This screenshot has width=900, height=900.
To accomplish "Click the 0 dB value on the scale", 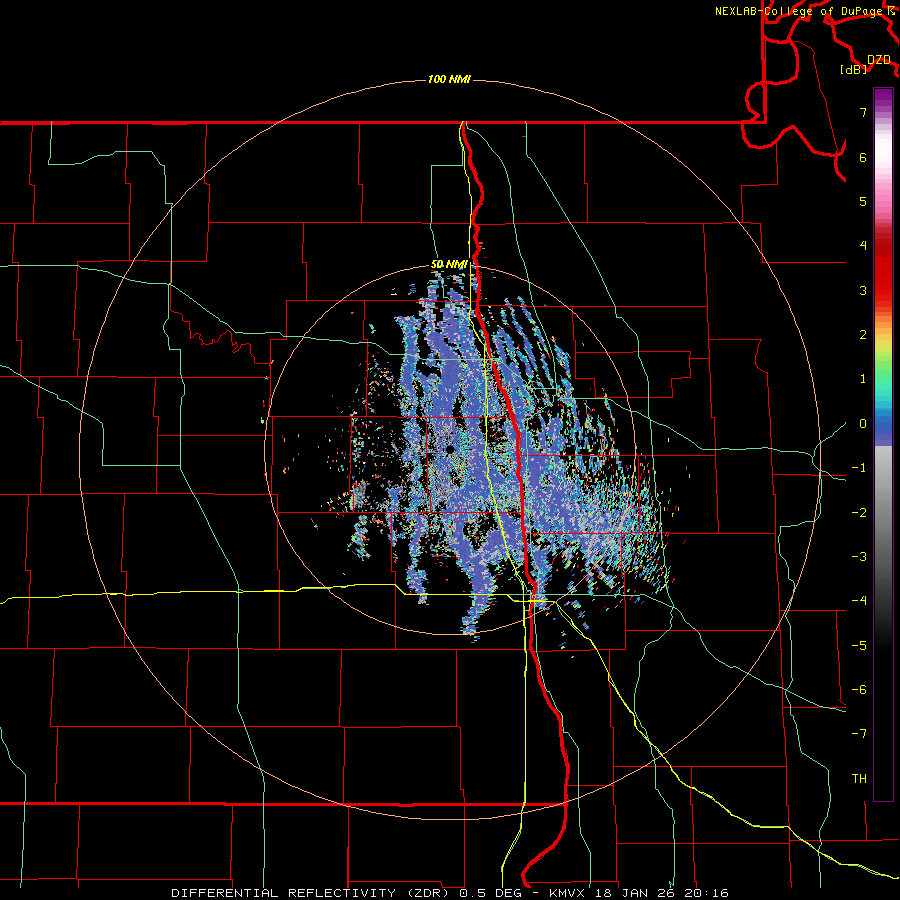I will click(863, 424).
